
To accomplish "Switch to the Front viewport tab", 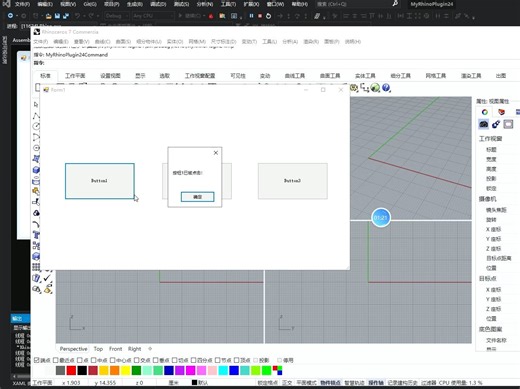I will 116,349.
